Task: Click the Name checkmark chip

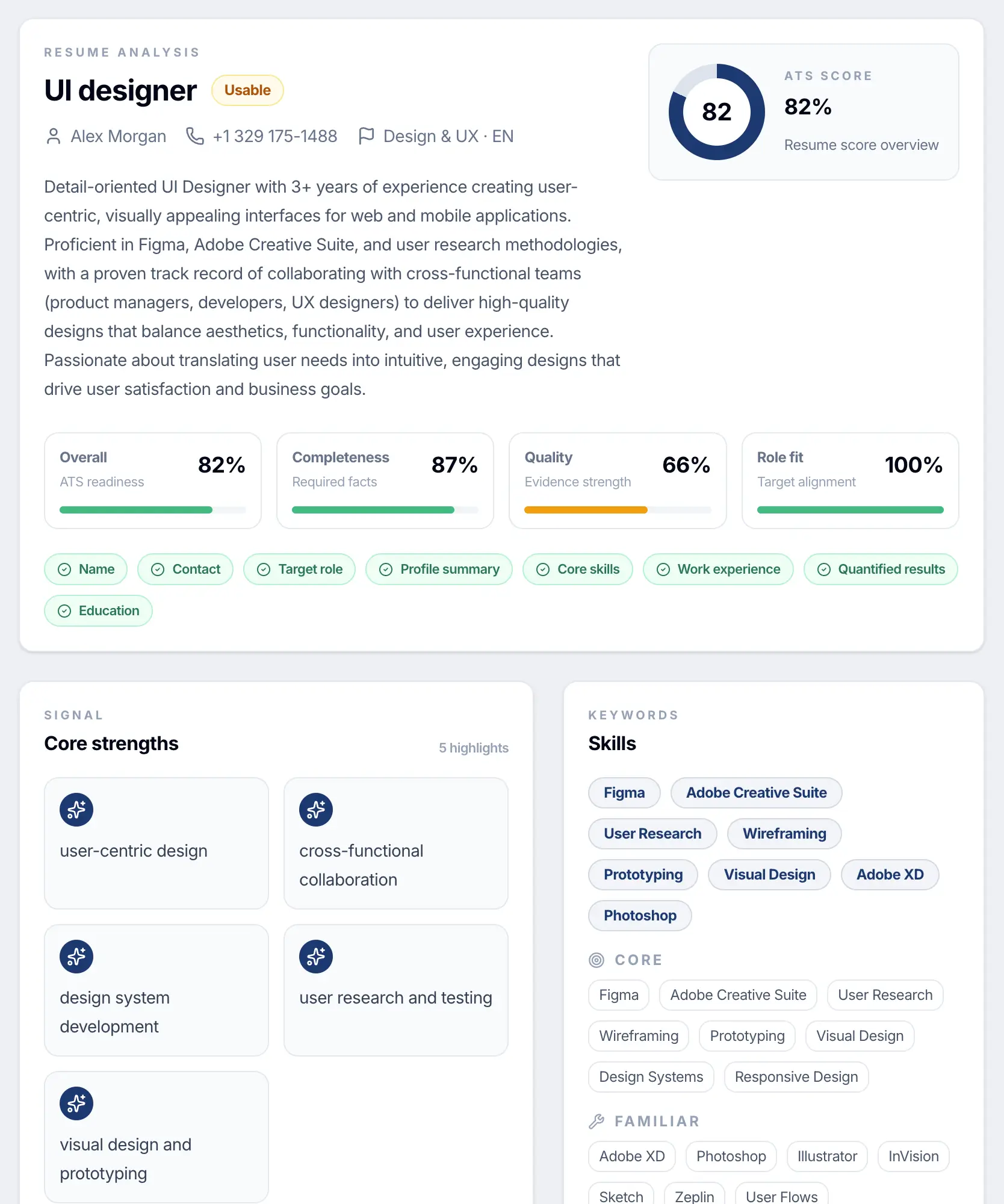Action: 85,569
